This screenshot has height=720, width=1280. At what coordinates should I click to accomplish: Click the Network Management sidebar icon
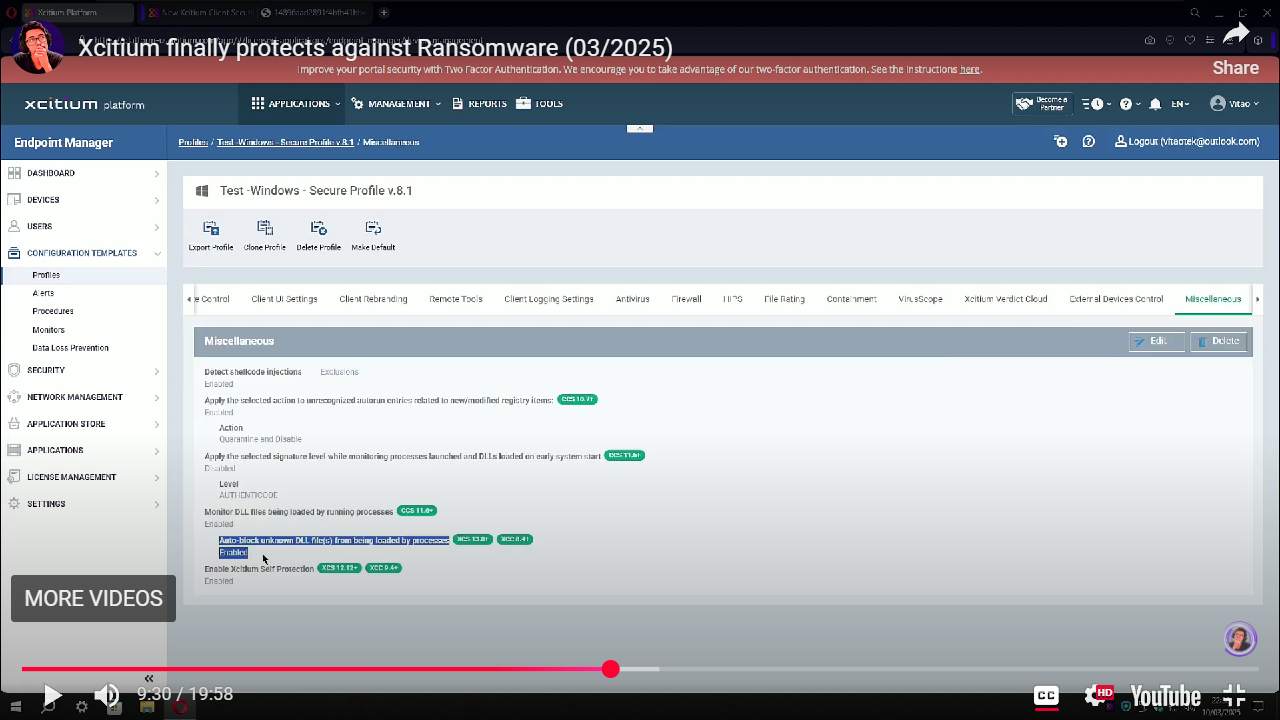[x=14, y=397]
